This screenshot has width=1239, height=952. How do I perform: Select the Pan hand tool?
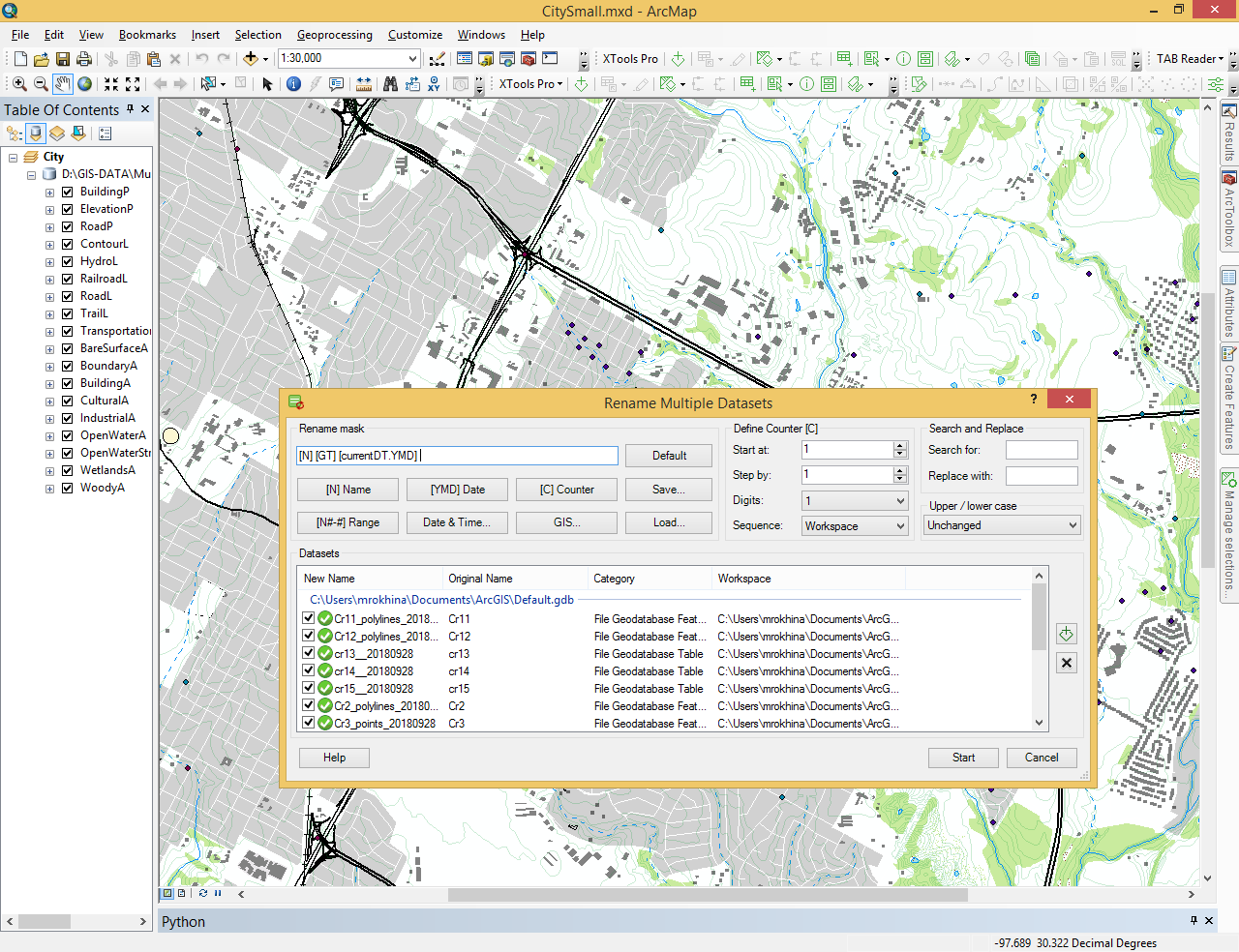tap(63, 84)
